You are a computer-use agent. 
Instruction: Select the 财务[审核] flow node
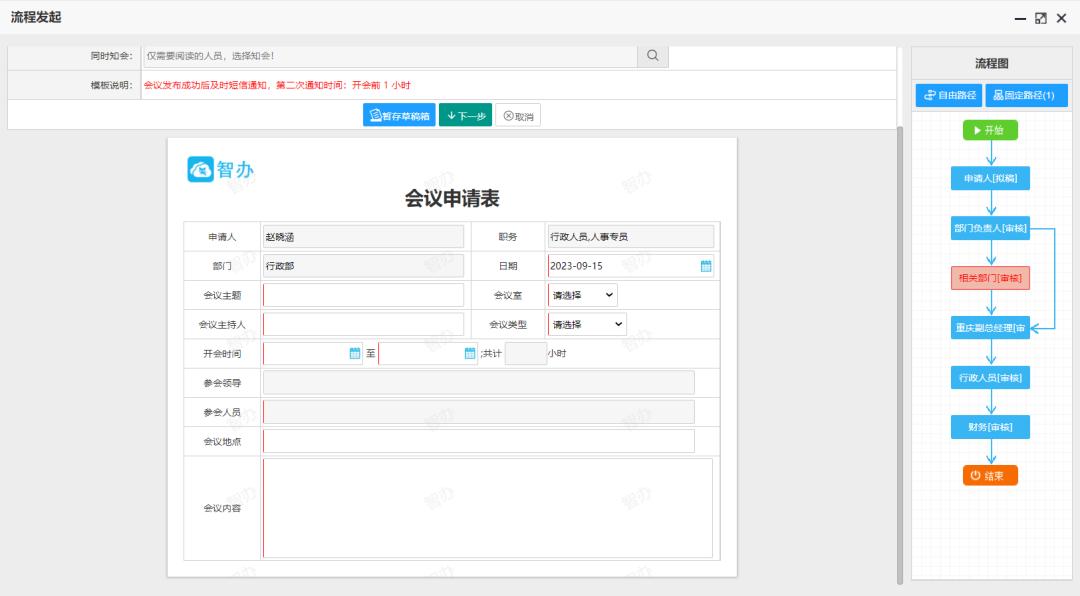click(990, 426)
